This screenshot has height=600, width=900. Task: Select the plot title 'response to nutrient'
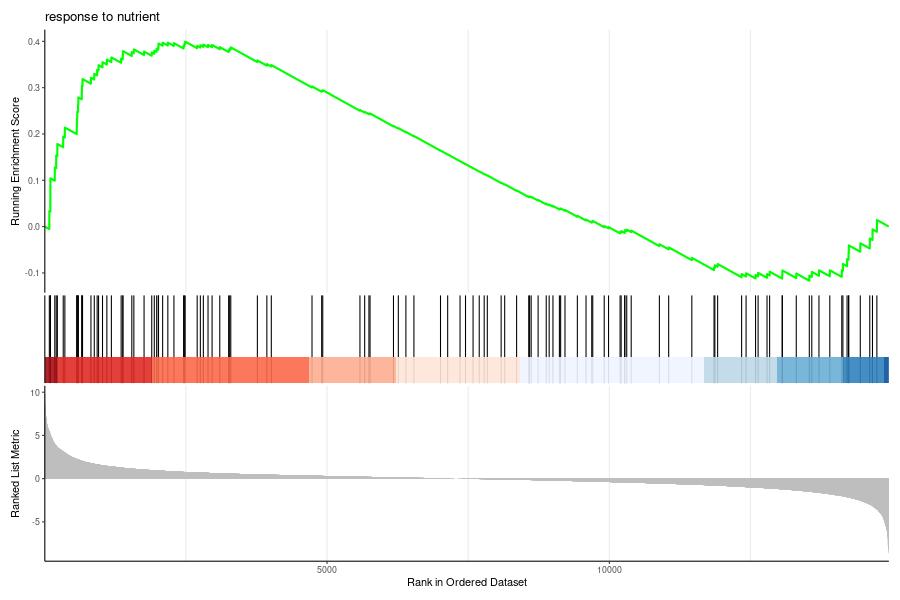pos(102,17)
